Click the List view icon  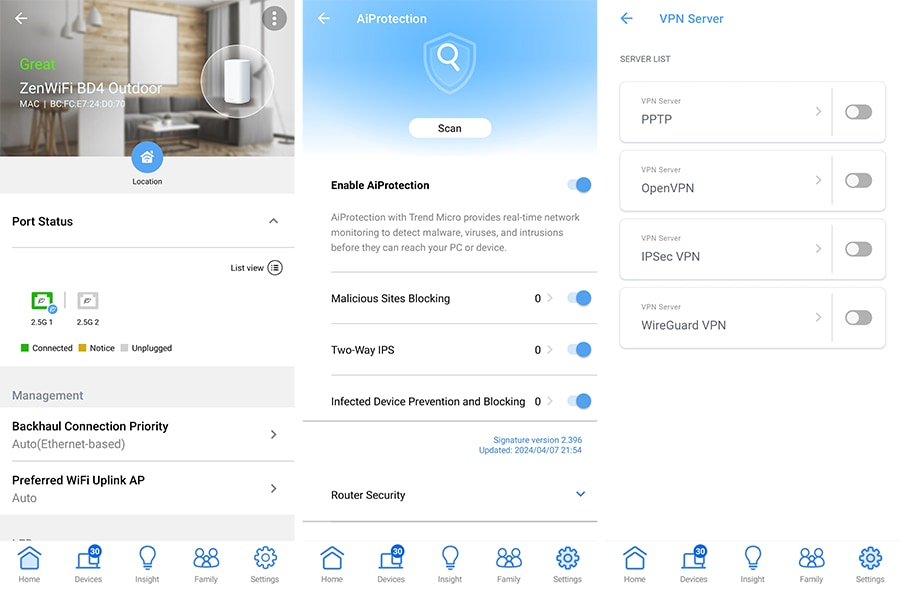coord(275,268)
